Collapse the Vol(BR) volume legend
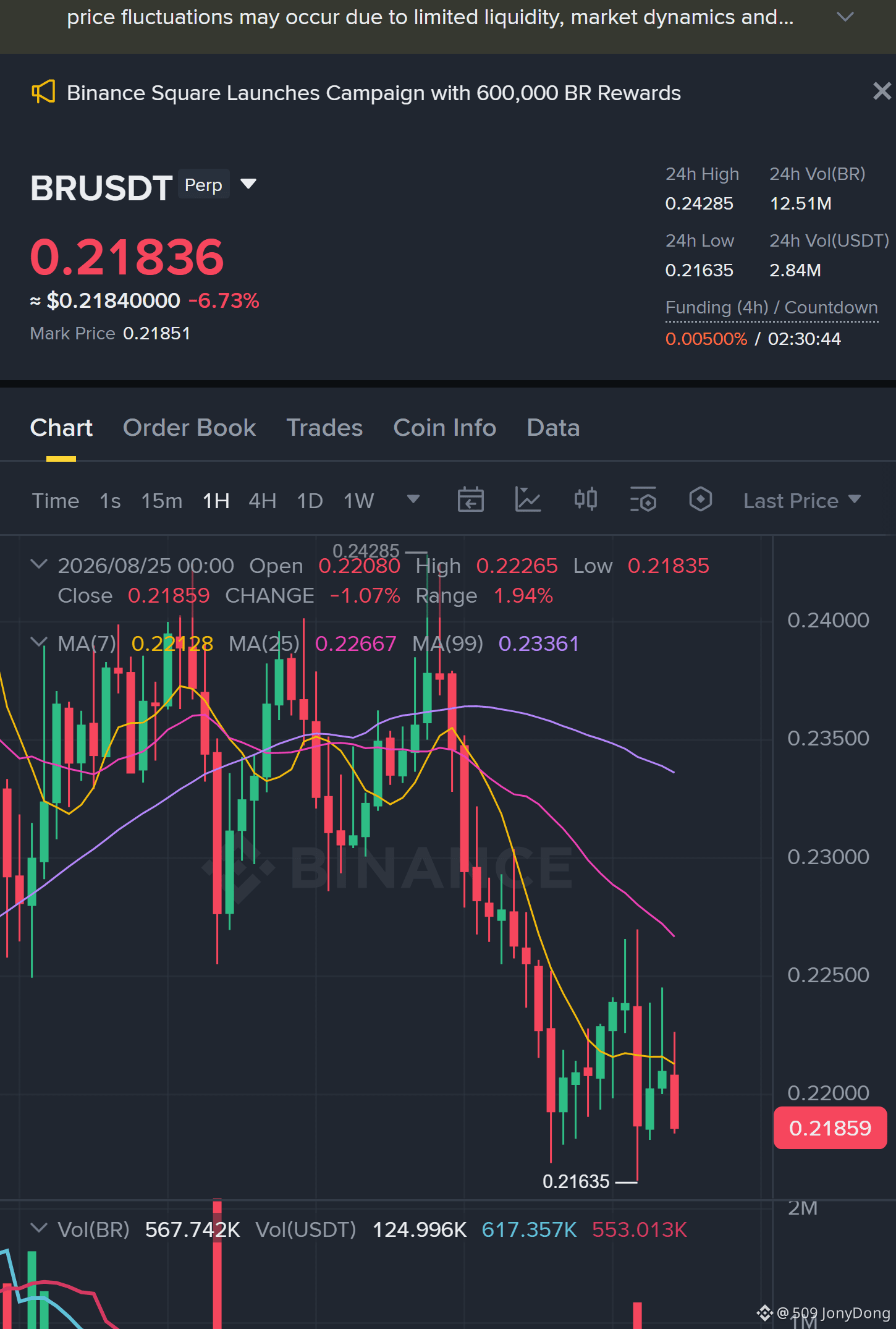This screenshot has width=896, height=1329. [39, 1228]
